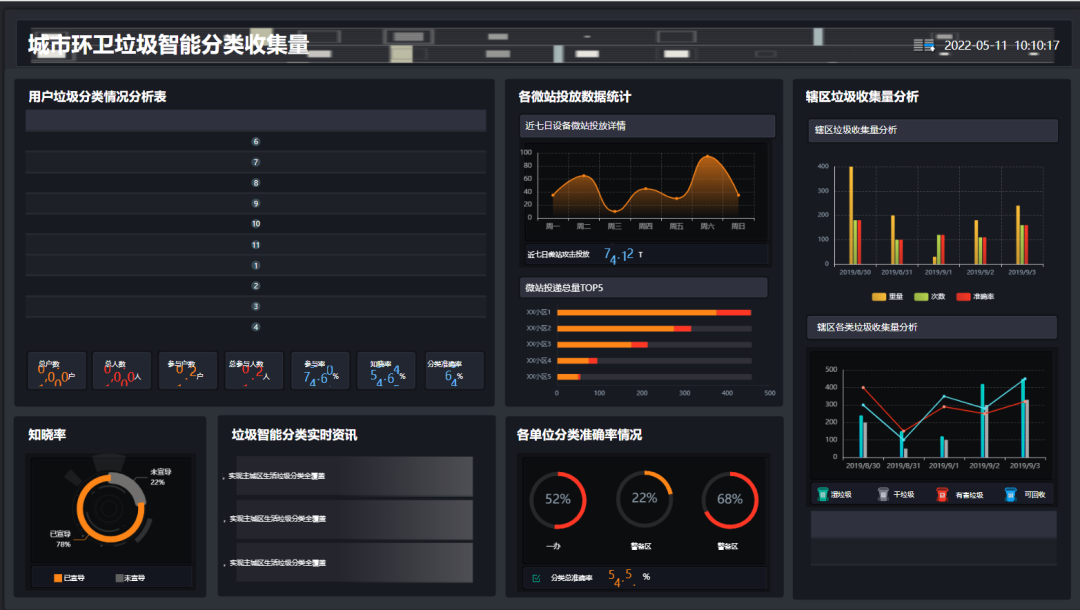Viewport: 1080px width, 610px height.
Task: Open the 微站投递总量TOP5 section header
Action: [x=643, y=288]
